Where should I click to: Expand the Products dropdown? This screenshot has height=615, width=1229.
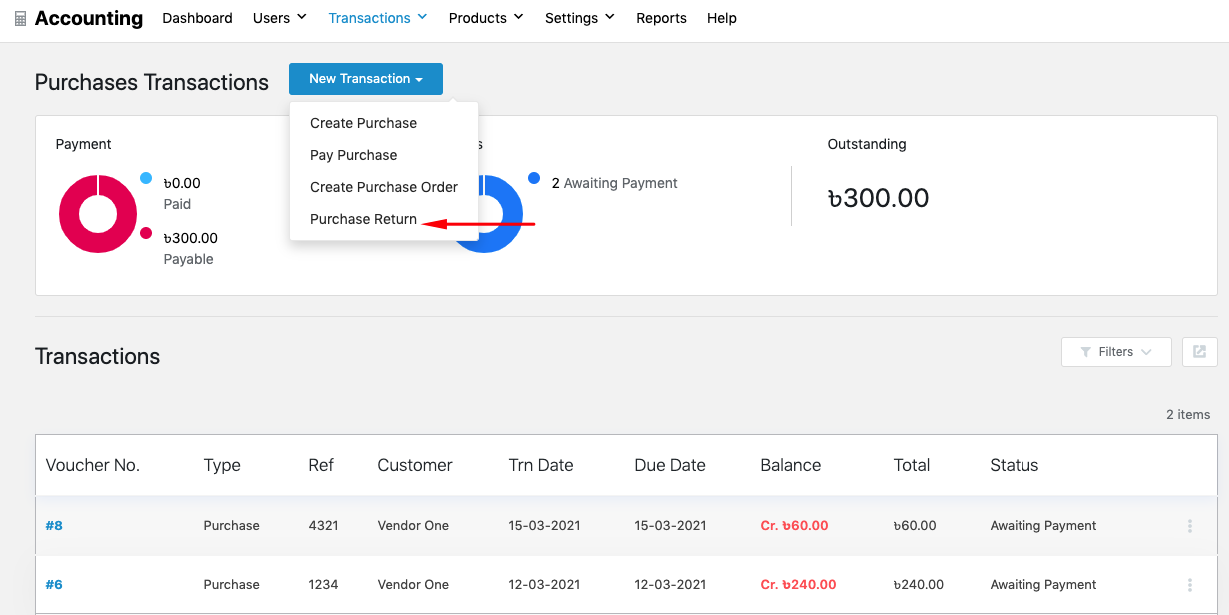click(x=485, y=17)
